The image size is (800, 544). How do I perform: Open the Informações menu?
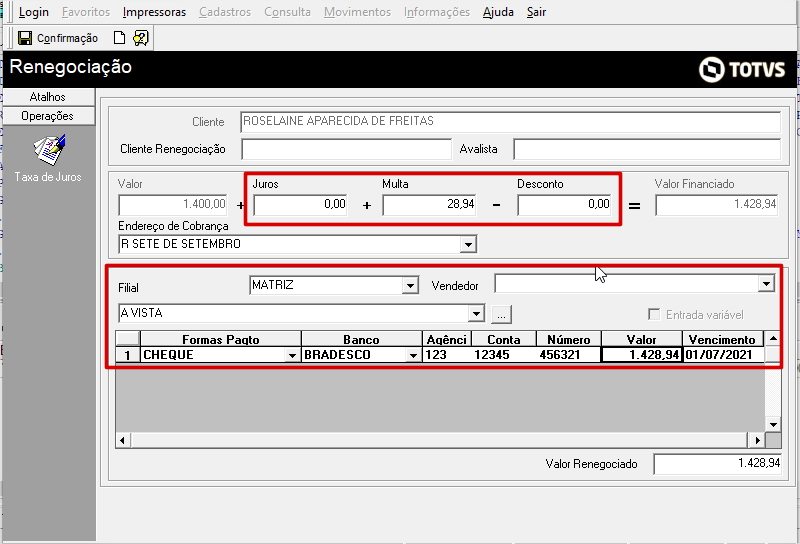pos(437,12)
